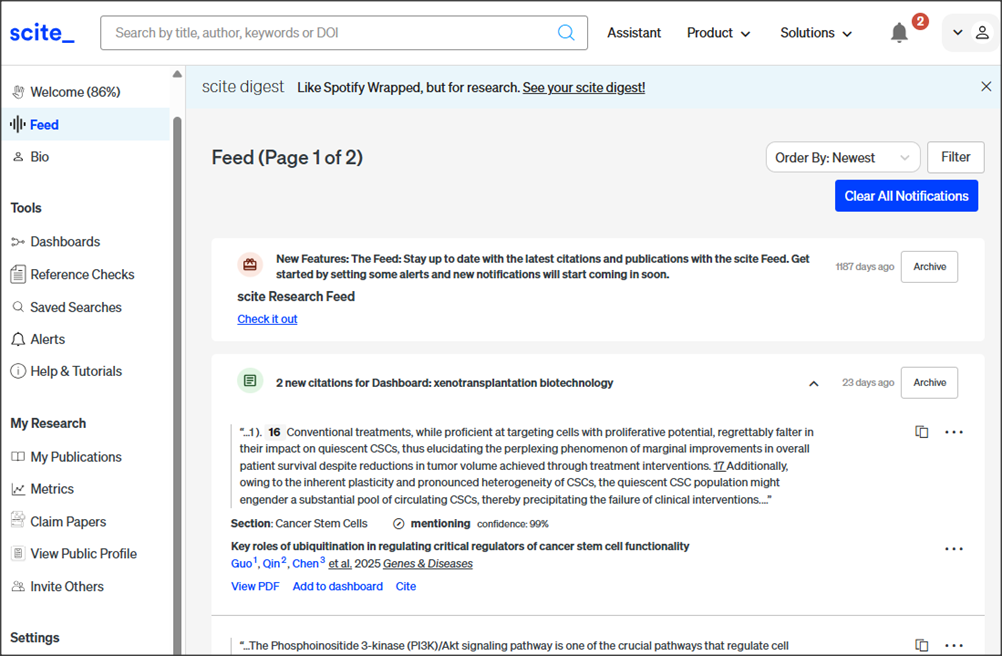Screen dimensions: 1002x656
Task: Click the View PDF link
Action: pyautogui.click(x=255, y=587)
